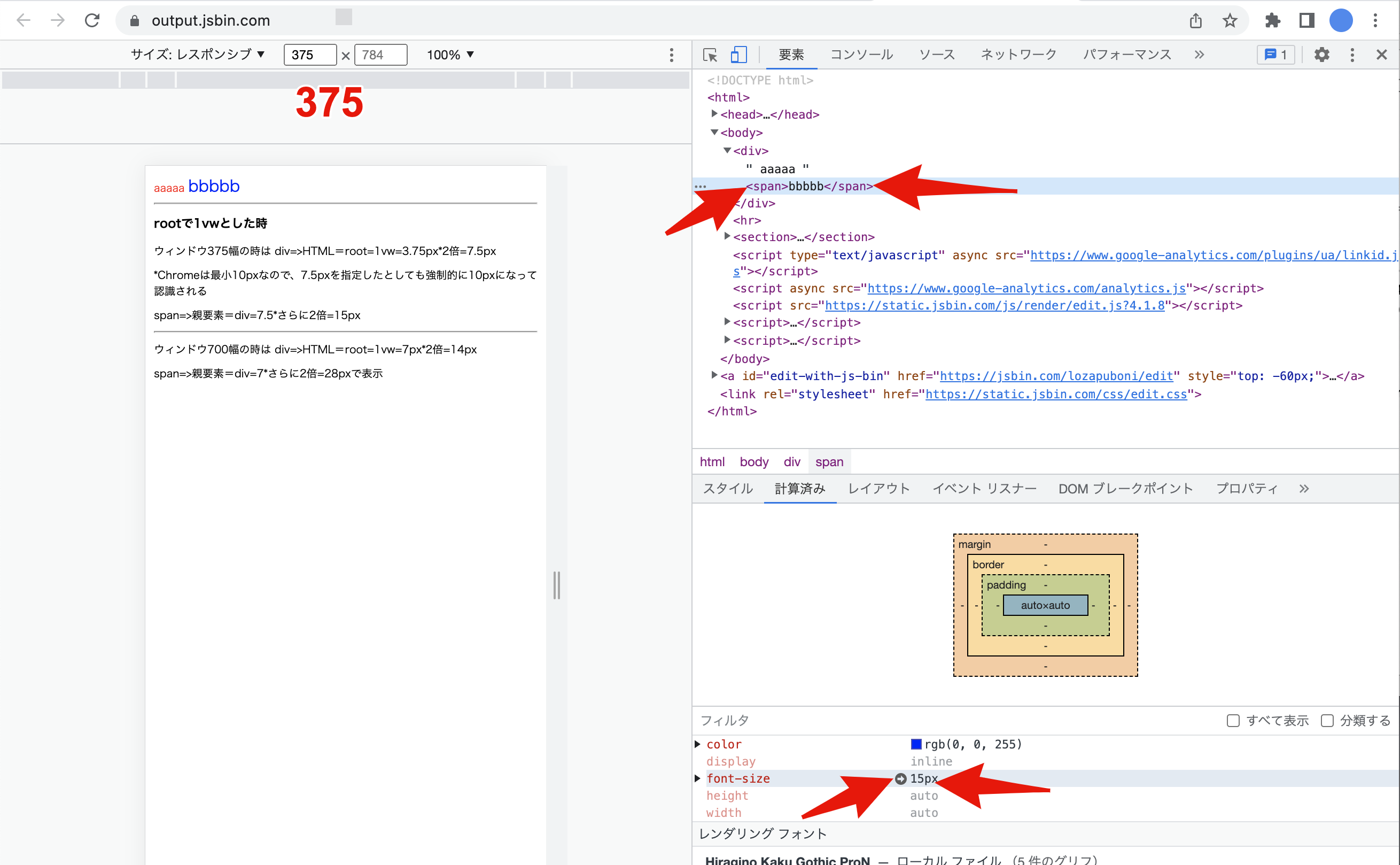Open the イベント リスナー sub-tab
The height and width of the screenshot is (865, 1400).
[x=984, y=489]
